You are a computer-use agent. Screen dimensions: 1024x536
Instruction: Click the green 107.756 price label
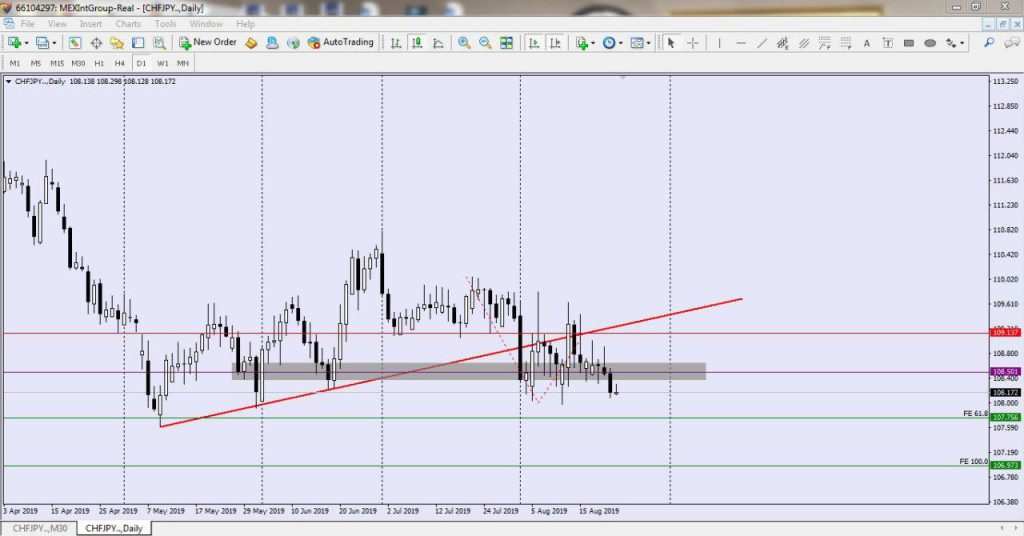click(1005, 417)
